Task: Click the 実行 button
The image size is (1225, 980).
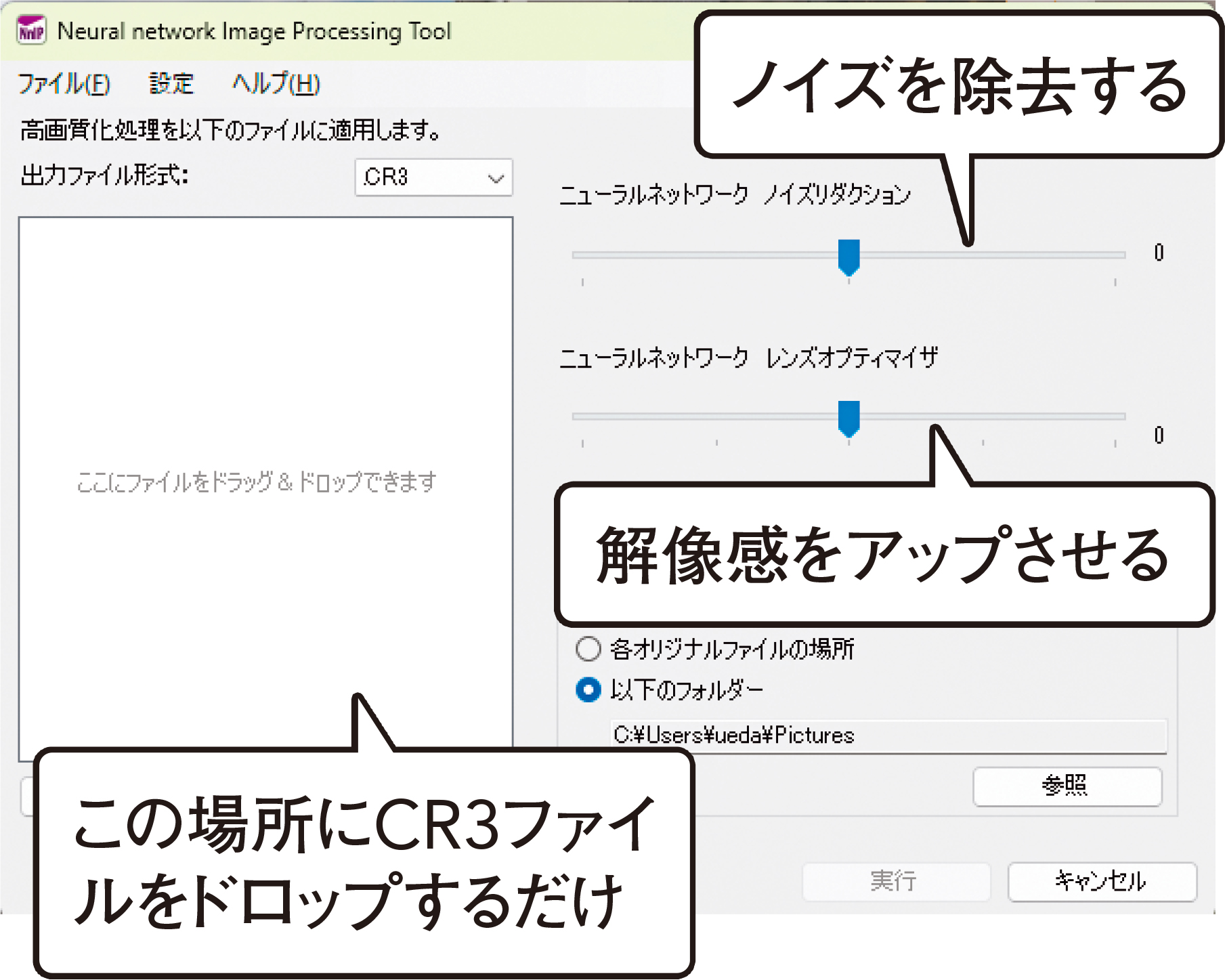Action: [896, 881]
